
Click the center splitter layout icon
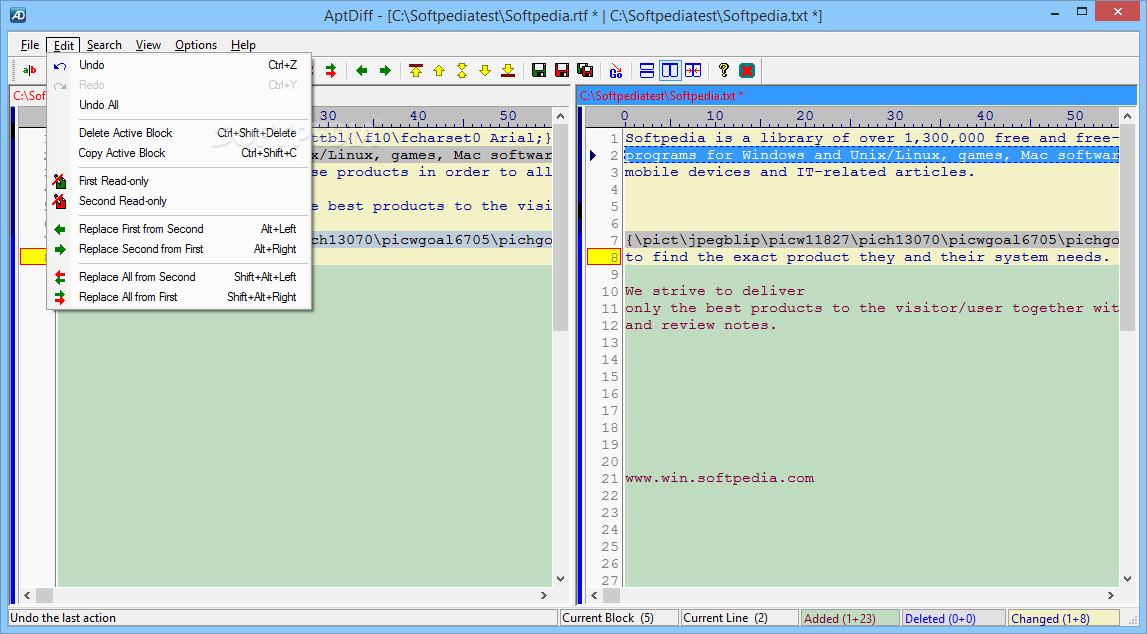click(693, 70)
